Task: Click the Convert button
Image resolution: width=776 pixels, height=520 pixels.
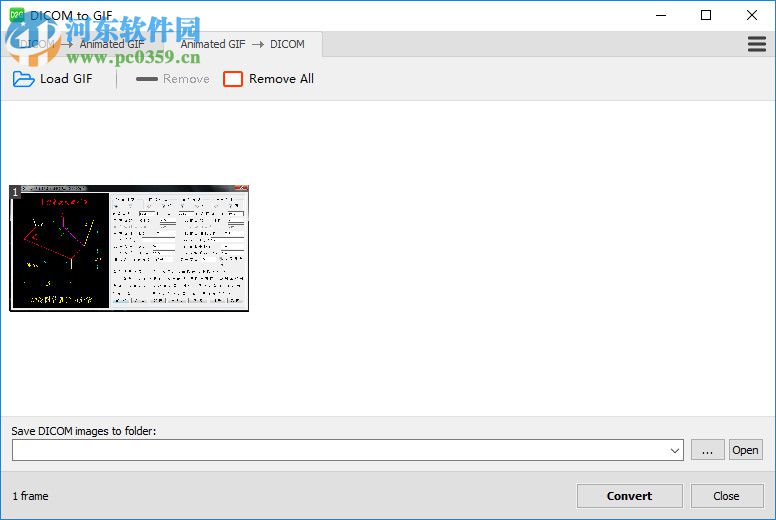Action: click(630, 496)
